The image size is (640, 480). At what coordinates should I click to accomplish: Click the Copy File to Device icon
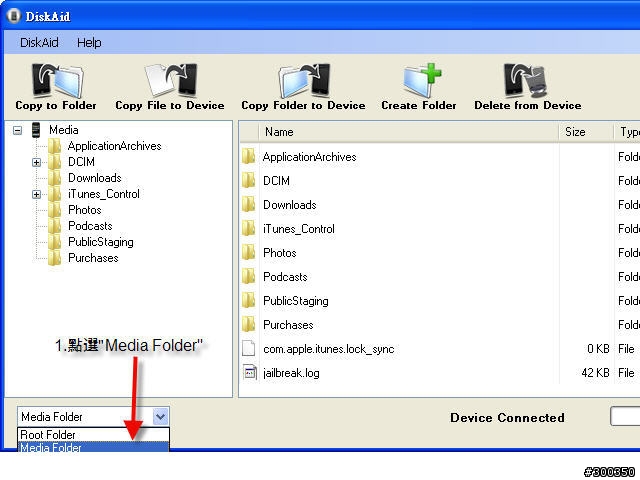[x=171, y=80]
